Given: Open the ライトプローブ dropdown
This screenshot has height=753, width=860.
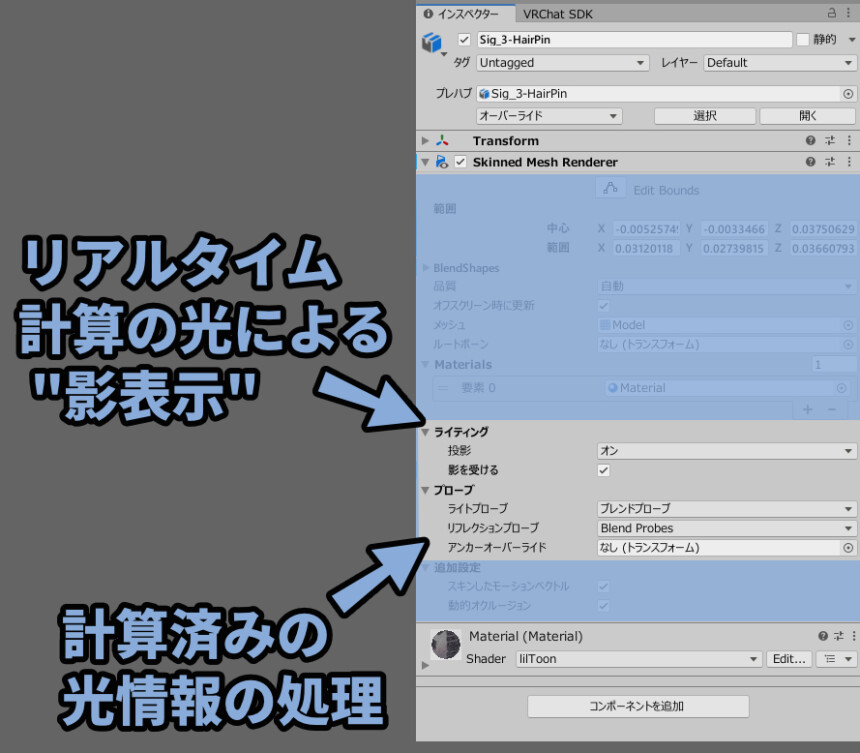Looking at the screenshot, I should pos(726,508).
